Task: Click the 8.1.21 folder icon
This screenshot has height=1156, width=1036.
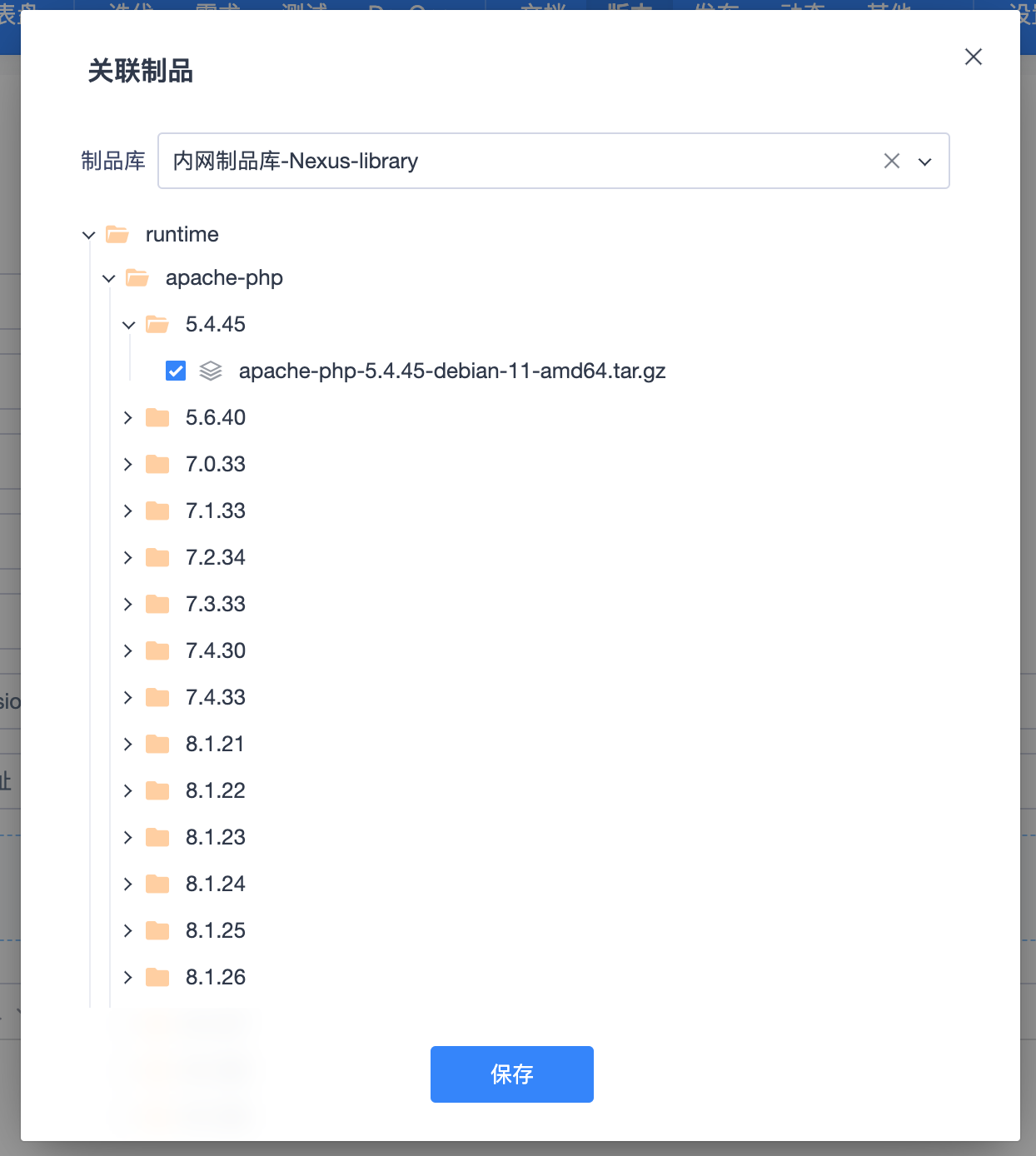Action: [157, 744]
